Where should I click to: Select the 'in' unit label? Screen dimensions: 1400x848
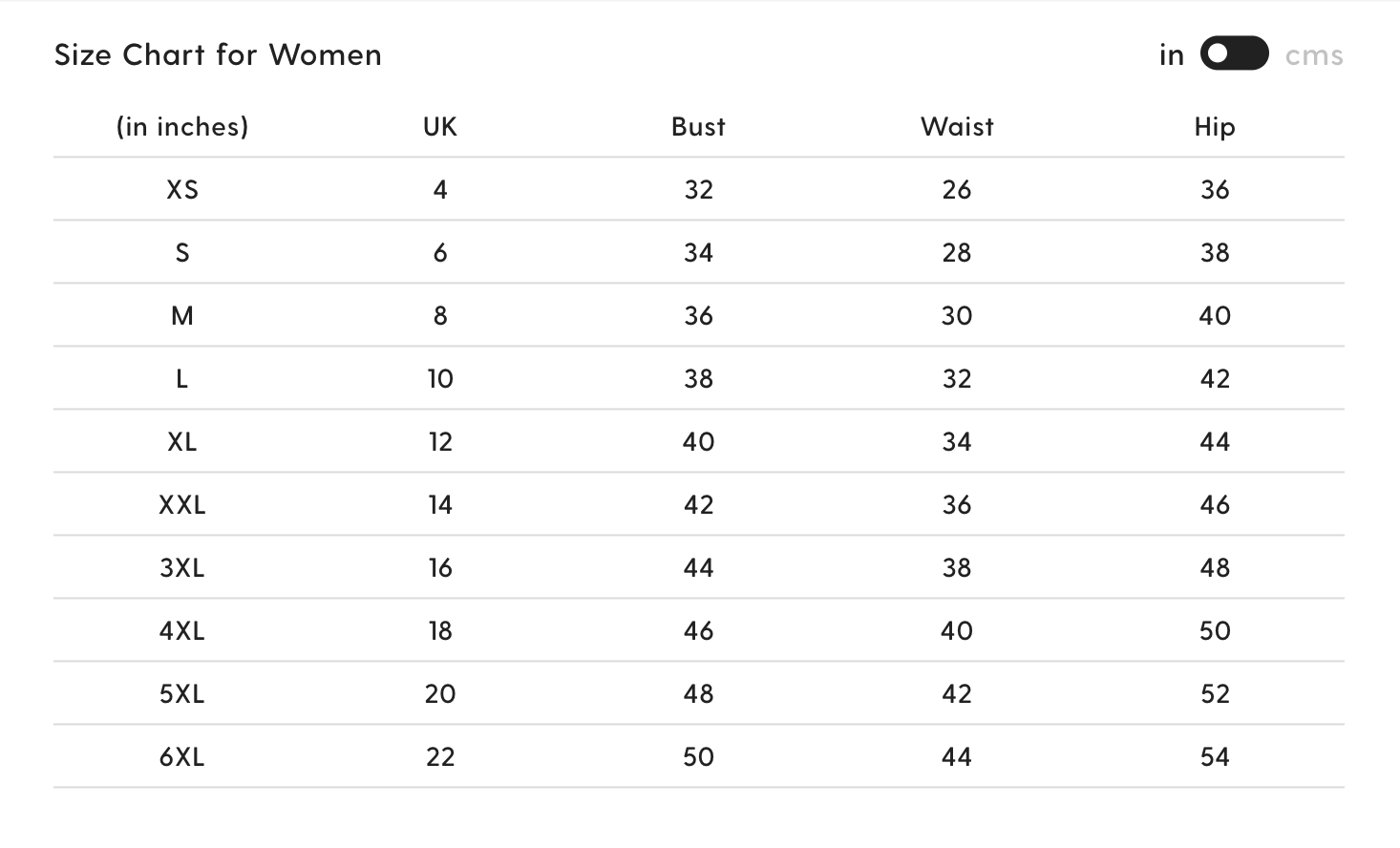(x=1172, y=54)
